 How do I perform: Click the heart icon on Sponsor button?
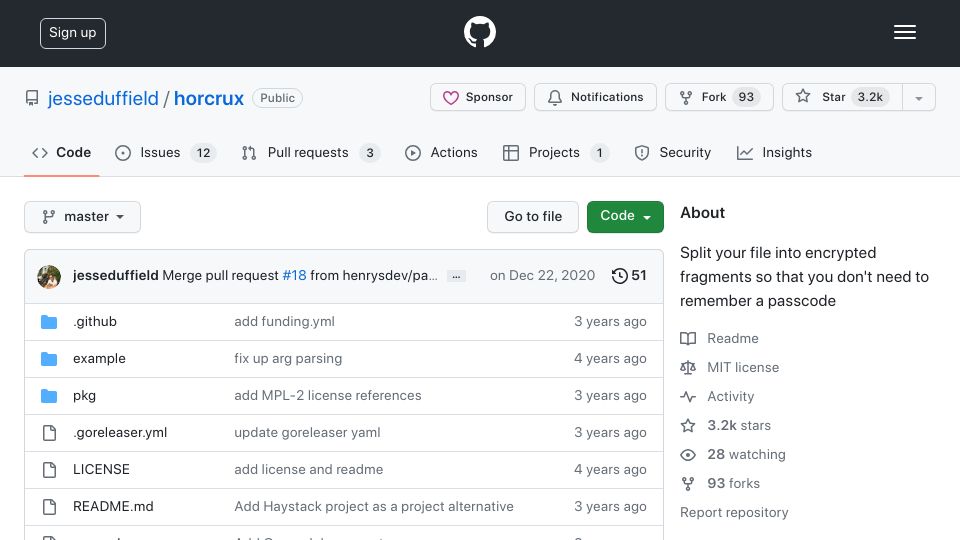click(451, 97)
